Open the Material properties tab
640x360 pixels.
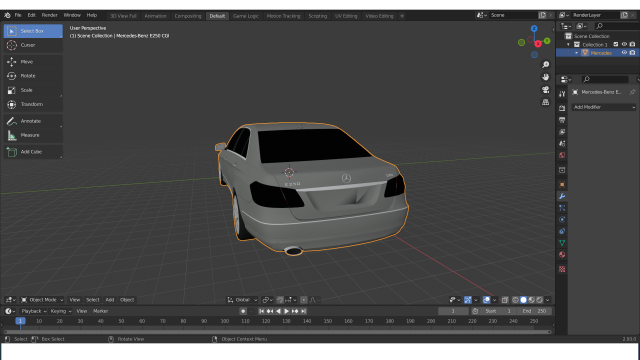562,255
